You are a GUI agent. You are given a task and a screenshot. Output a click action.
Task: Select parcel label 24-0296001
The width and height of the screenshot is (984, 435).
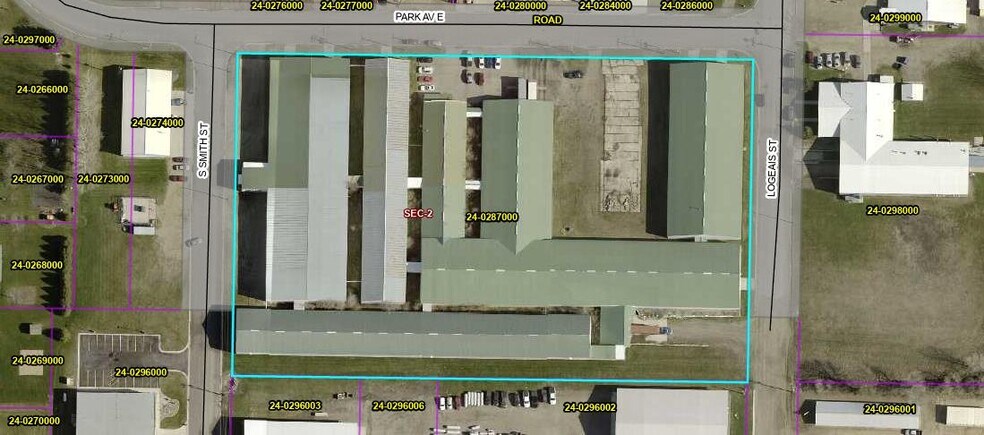(x=890, y=409)
